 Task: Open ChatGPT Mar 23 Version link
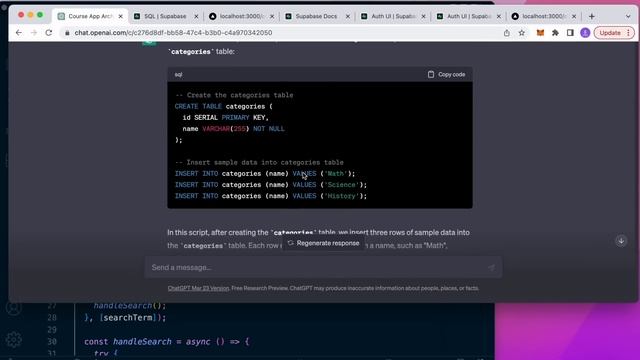click(x=198, y=288)
